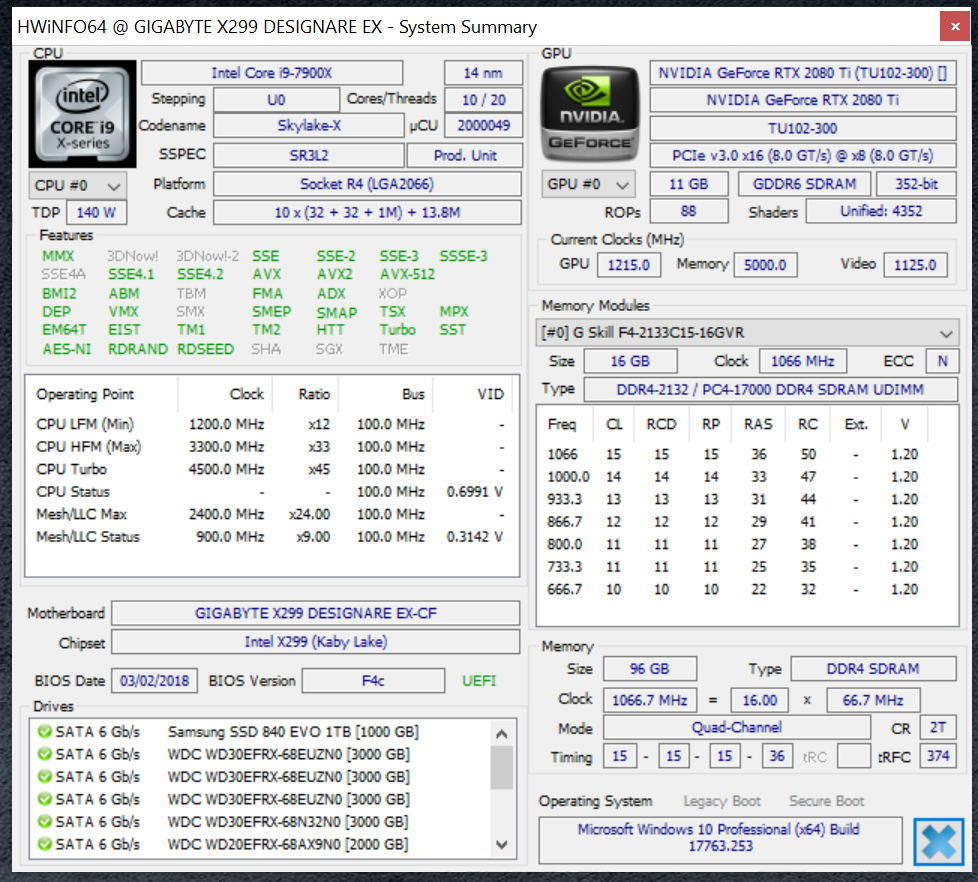
Task: Click status icon of WD20EFRX-68AX9N0 drive
Action: coord(44,844)
